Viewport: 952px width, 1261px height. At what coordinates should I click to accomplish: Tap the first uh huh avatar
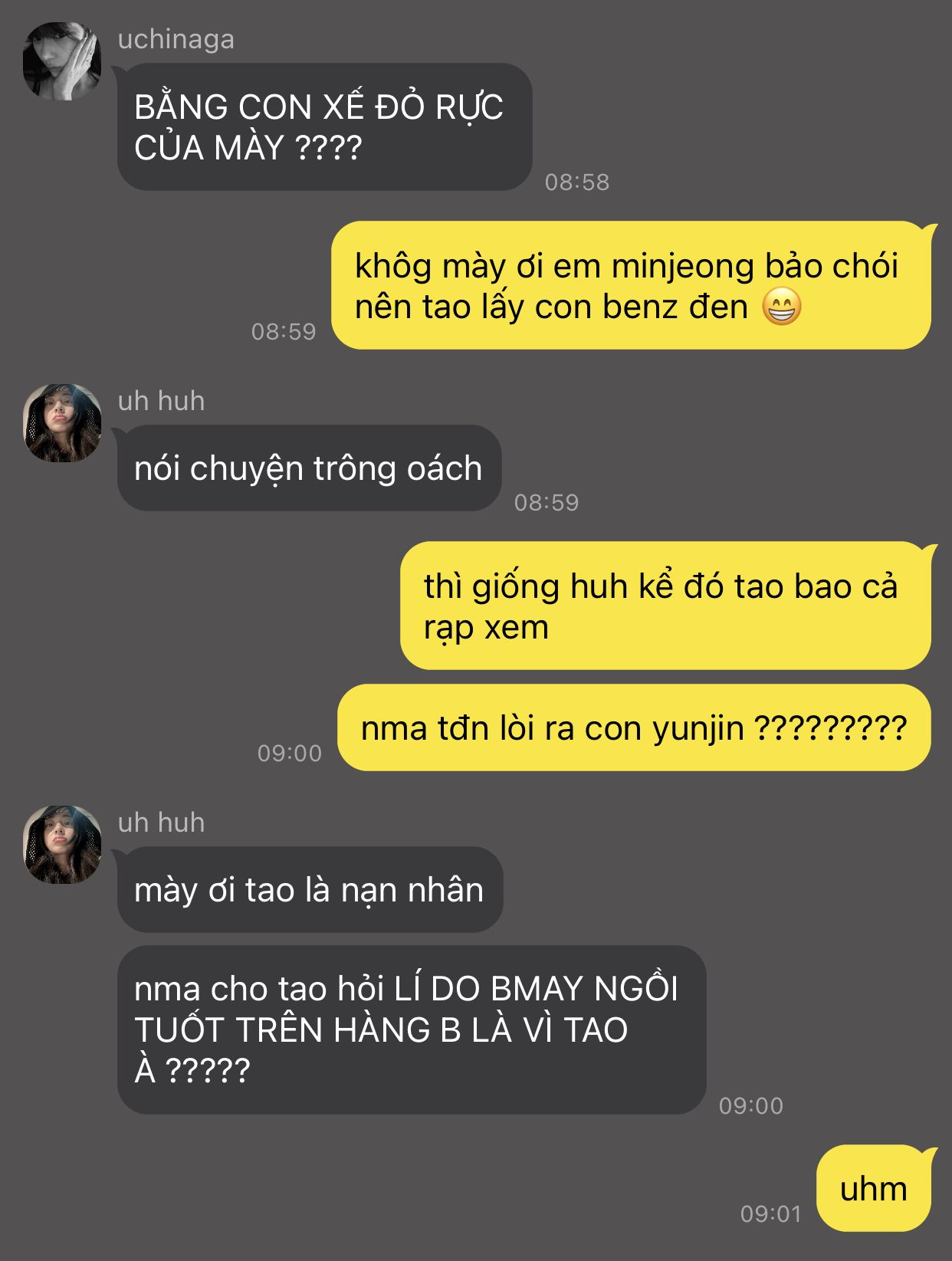click(x=62, y=423)
